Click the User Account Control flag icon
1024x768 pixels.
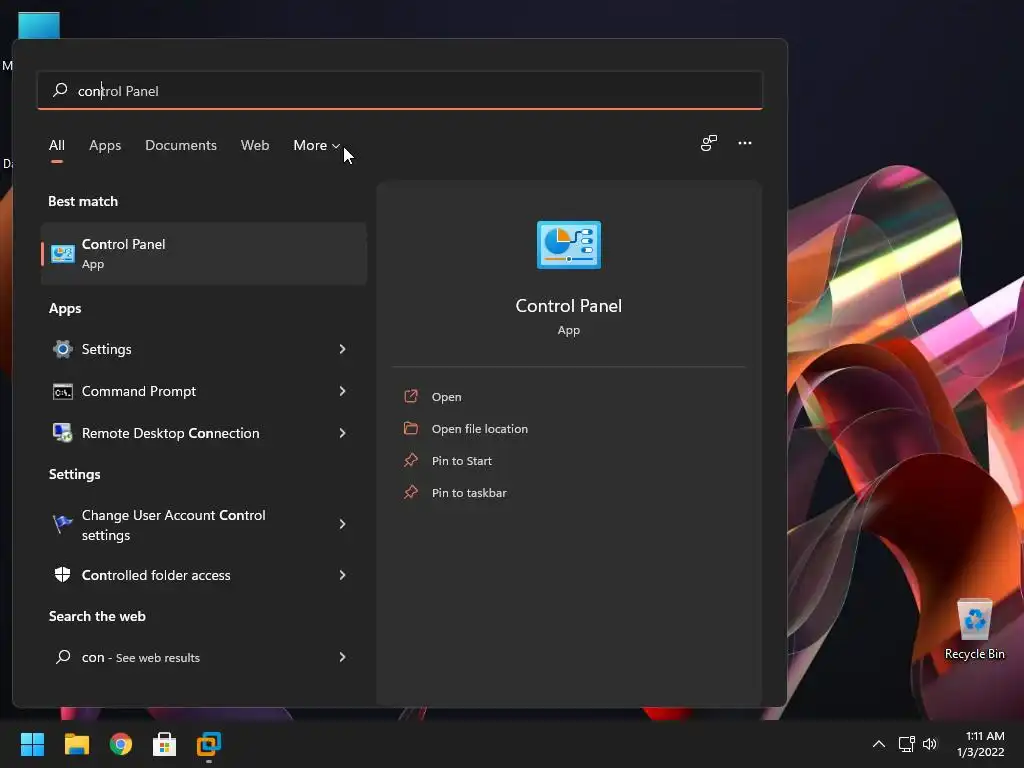coord(63,524)
